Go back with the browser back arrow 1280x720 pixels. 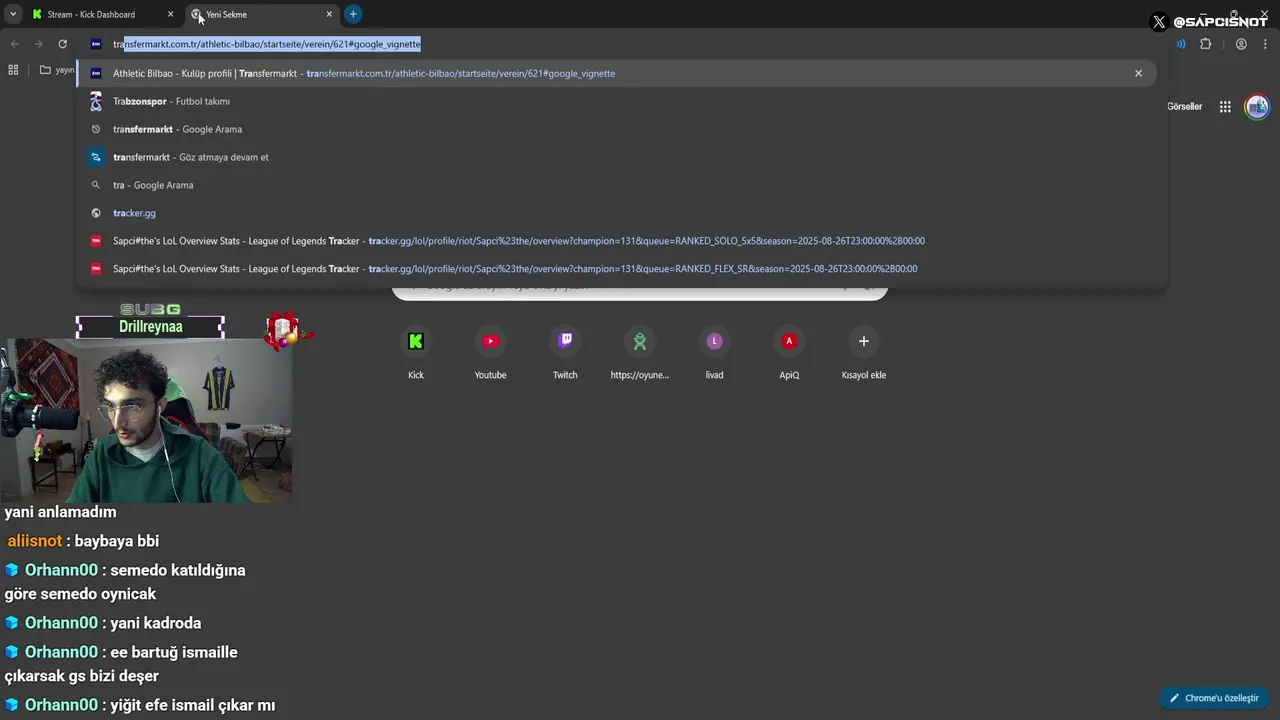pyautogui.click(x=14, y=44)
